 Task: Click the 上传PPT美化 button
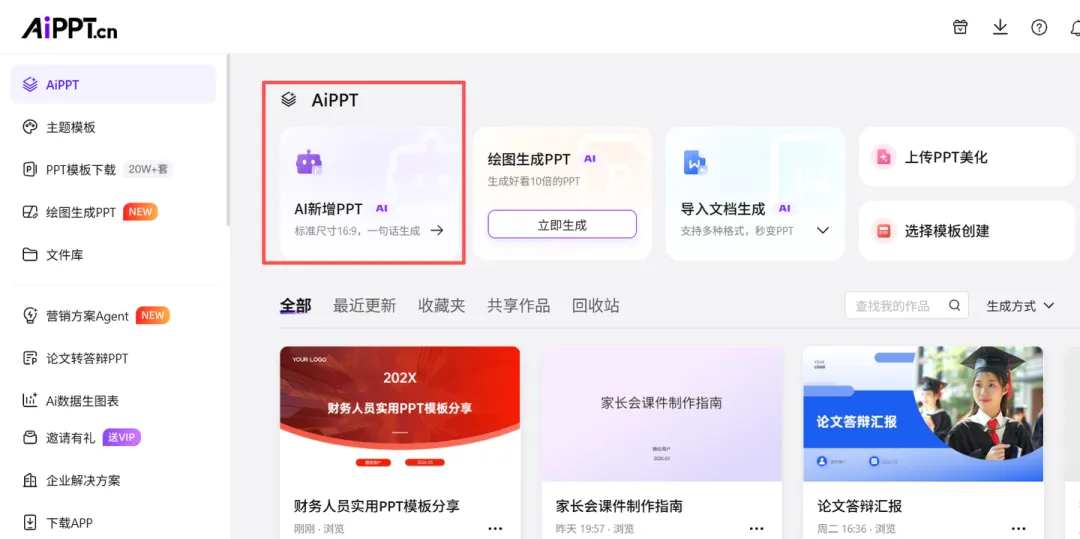966,157
